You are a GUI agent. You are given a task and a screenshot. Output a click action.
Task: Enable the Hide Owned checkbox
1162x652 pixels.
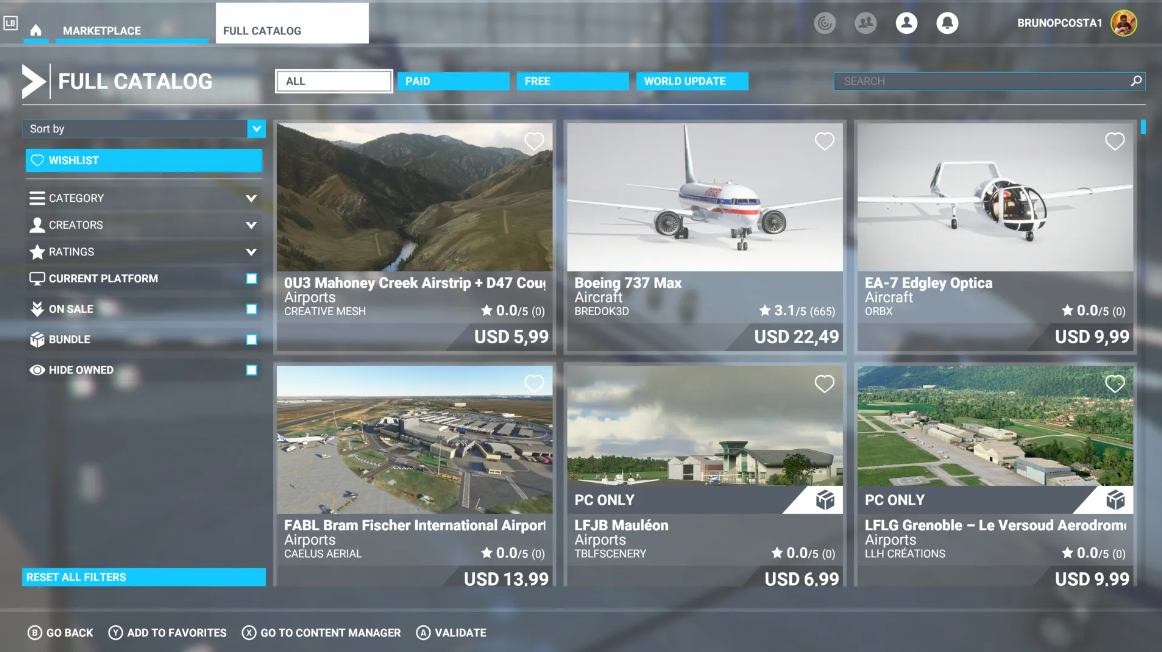251,370
